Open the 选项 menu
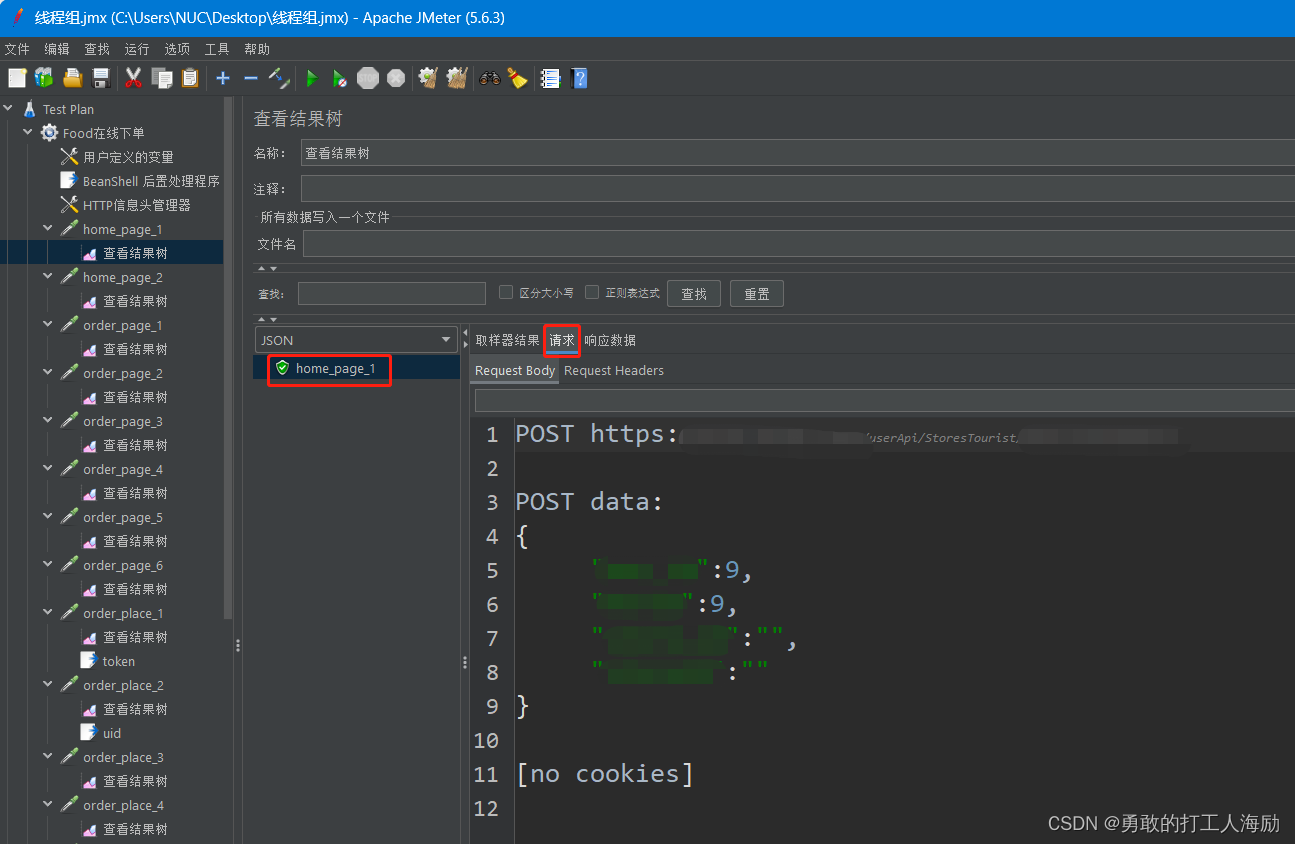 pyautogui.click(x=177, y=49)
